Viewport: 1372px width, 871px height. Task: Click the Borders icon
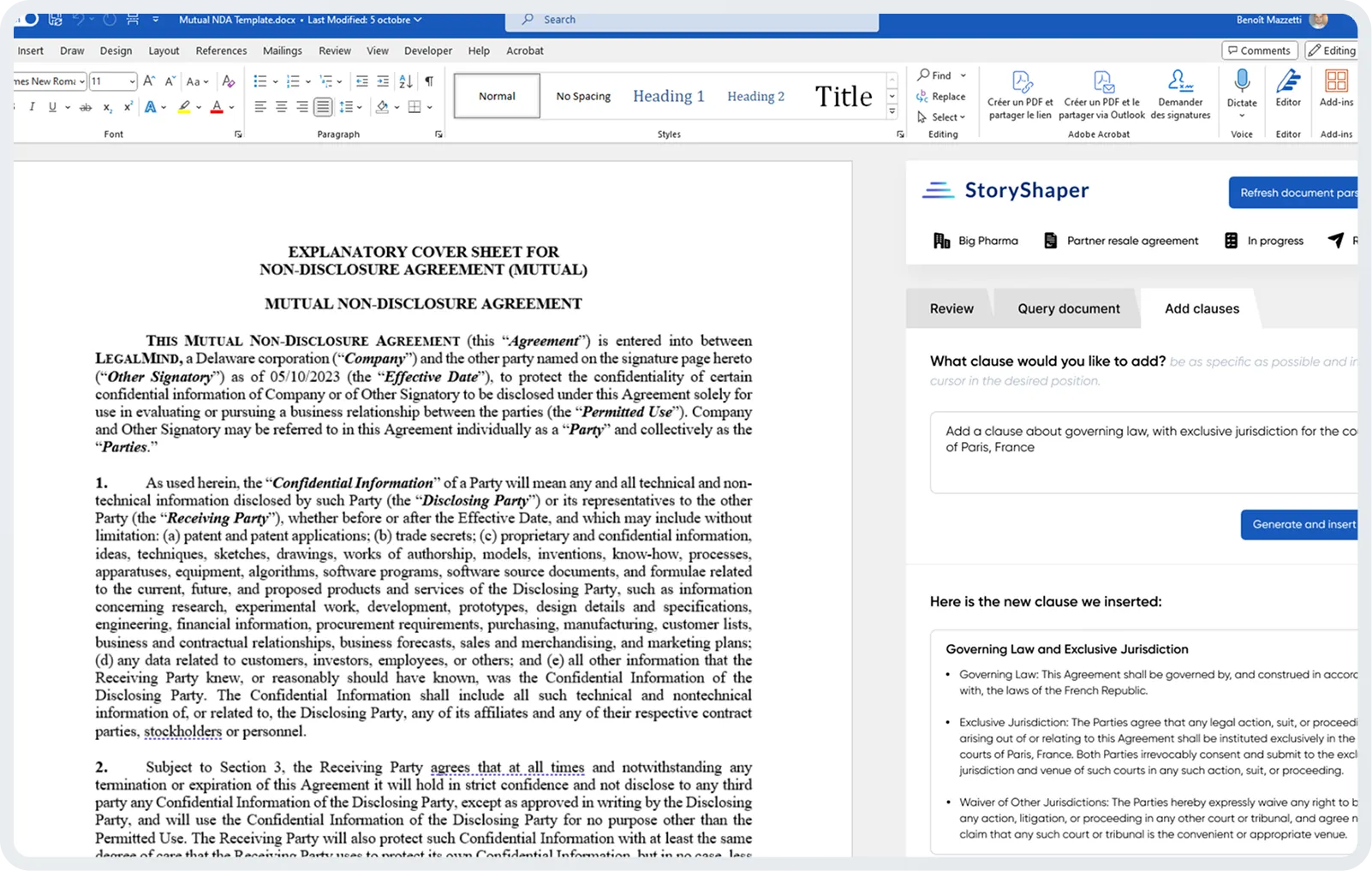[415, 107]
